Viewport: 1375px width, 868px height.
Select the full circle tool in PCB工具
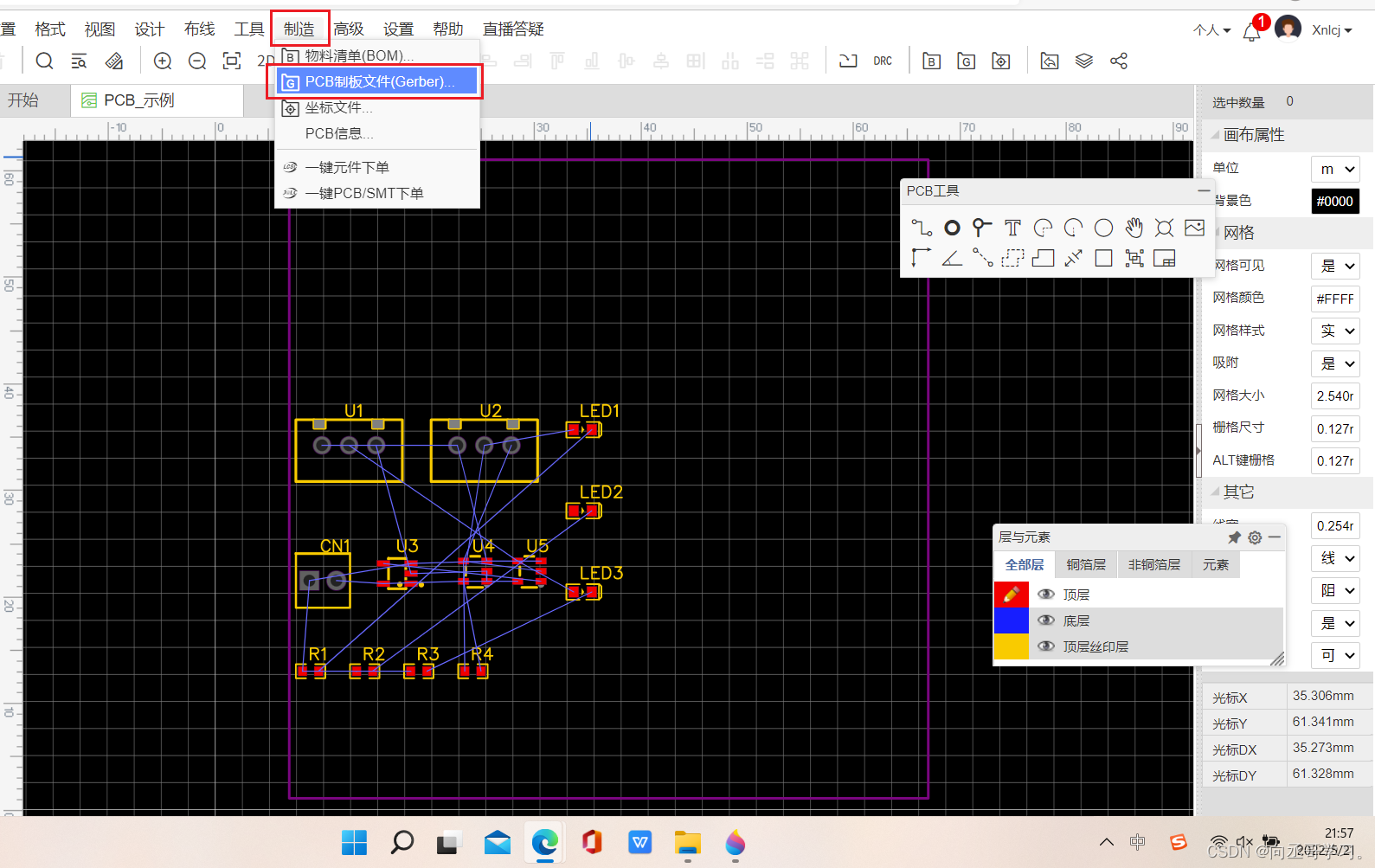pos(1103,228)
